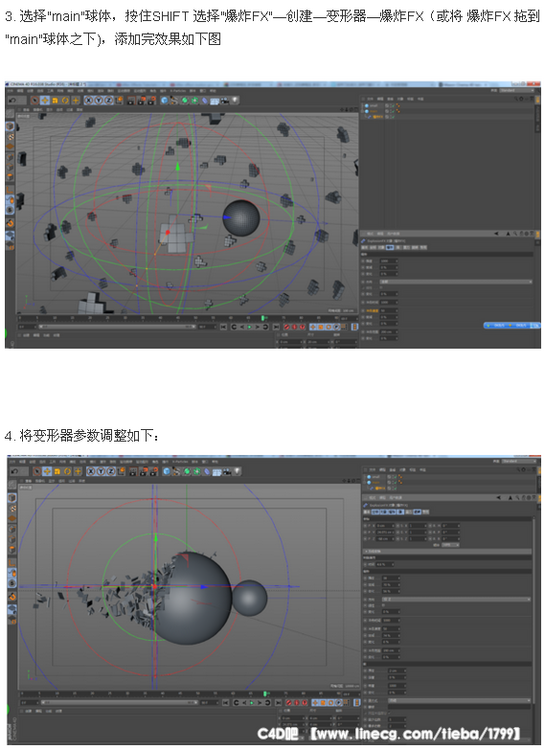Click the Cube primitive icon in step 3 screenshot
Image resolution: width=545 pixels, height=750 pixels.
(x=164, y=100)
